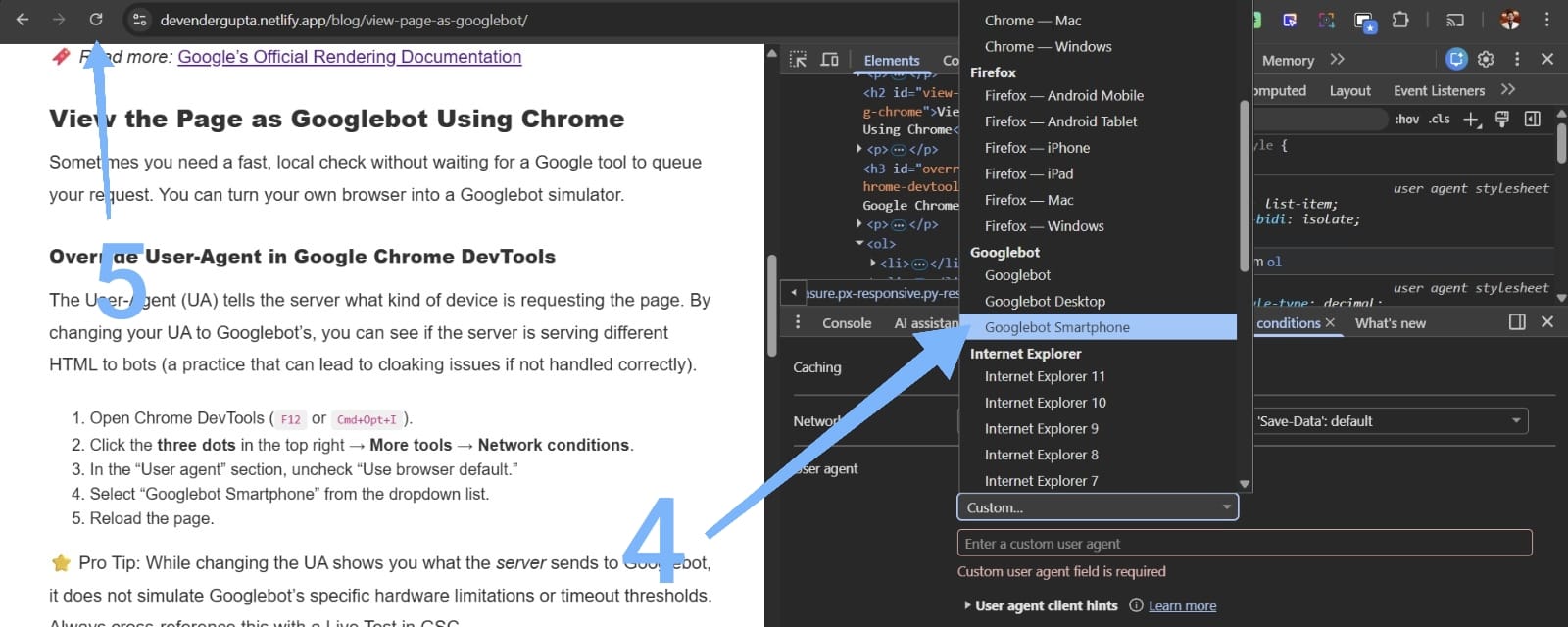
Task: Close the Network conditions drawer tab
Action: coord(1330,322)
